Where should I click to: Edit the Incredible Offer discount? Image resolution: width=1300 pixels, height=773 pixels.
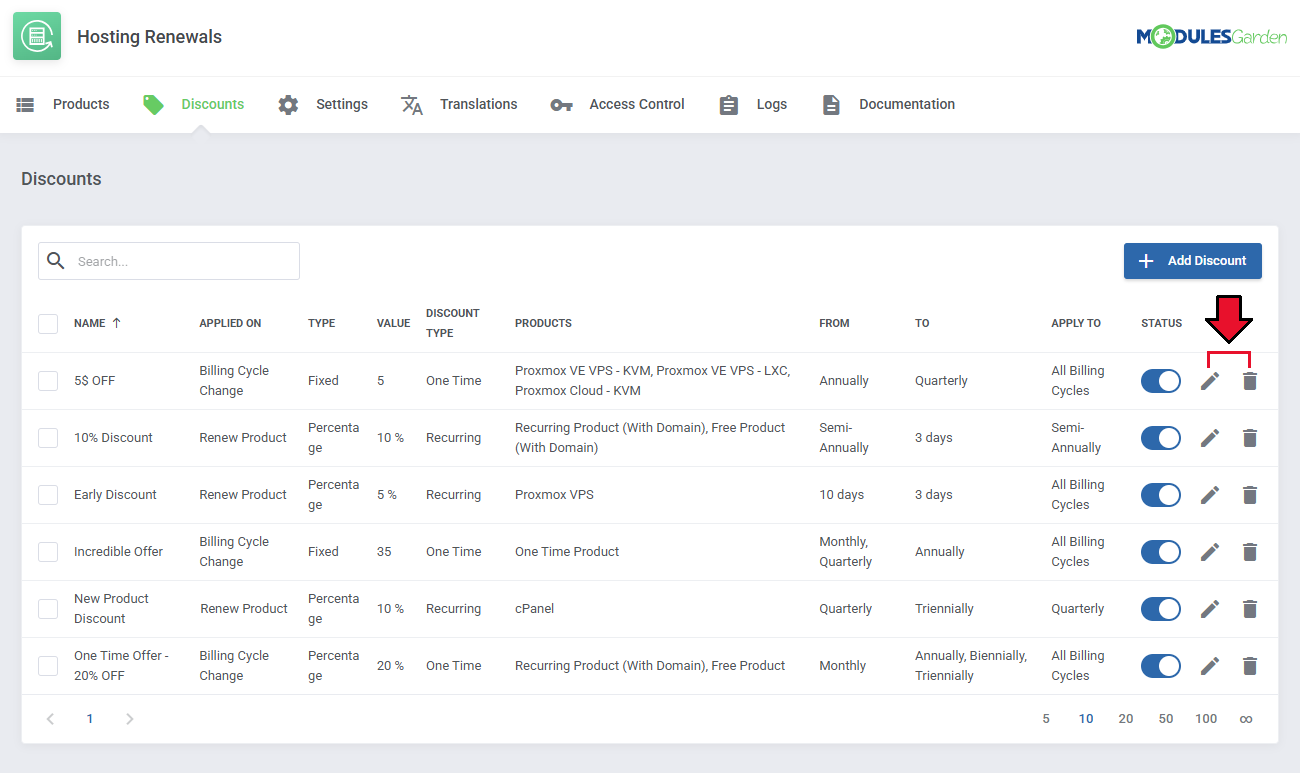(1210, 552)
